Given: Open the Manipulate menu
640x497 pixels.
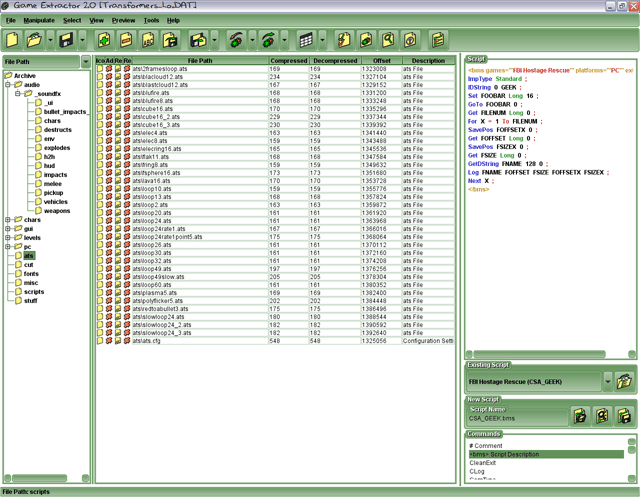Looking at the screenshot, I should click(39, 20).
